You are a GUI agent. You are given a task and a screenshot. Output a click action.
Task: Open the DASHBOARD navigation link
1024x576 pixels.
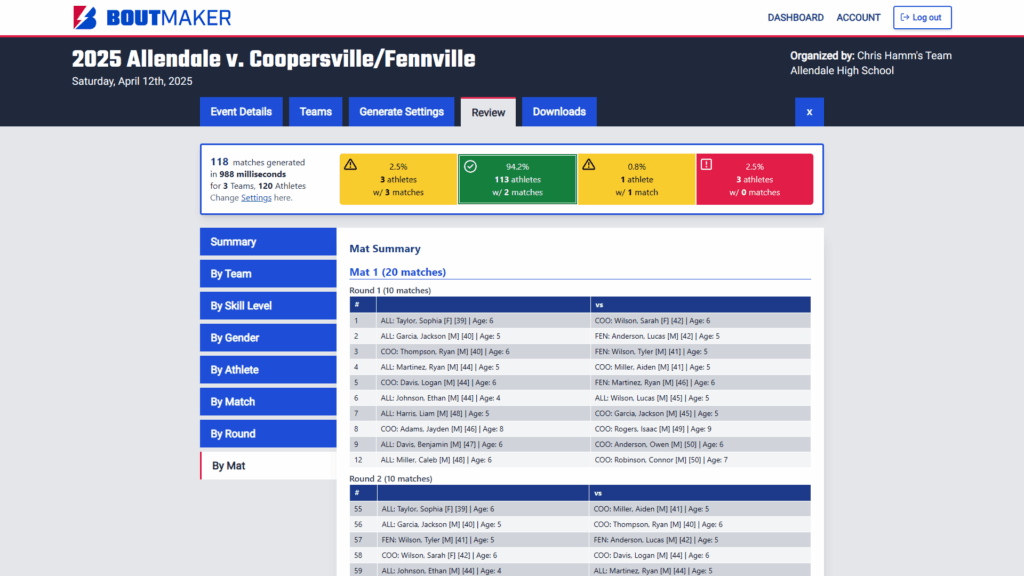click(x=795, y=18)
